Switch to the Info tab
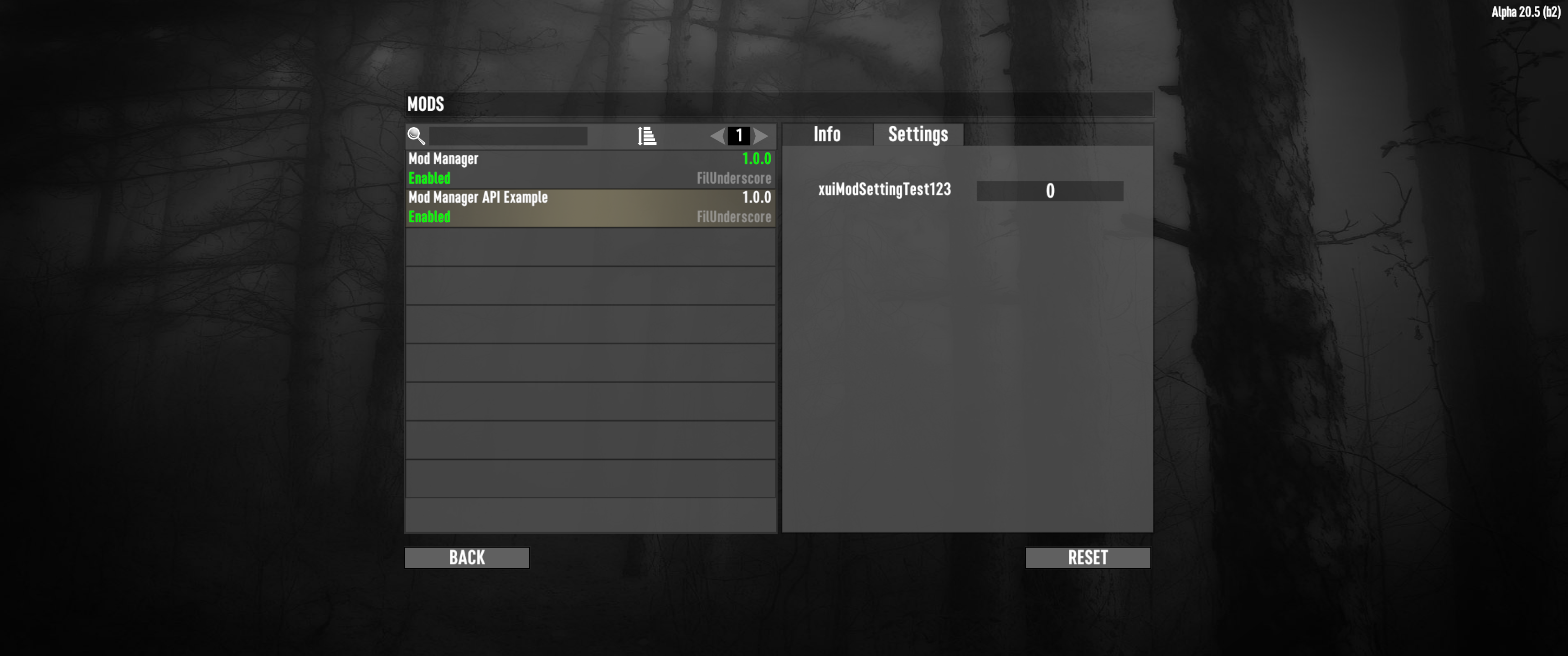The width and height of the screenshot is (1568, 656). click(826, 134)
